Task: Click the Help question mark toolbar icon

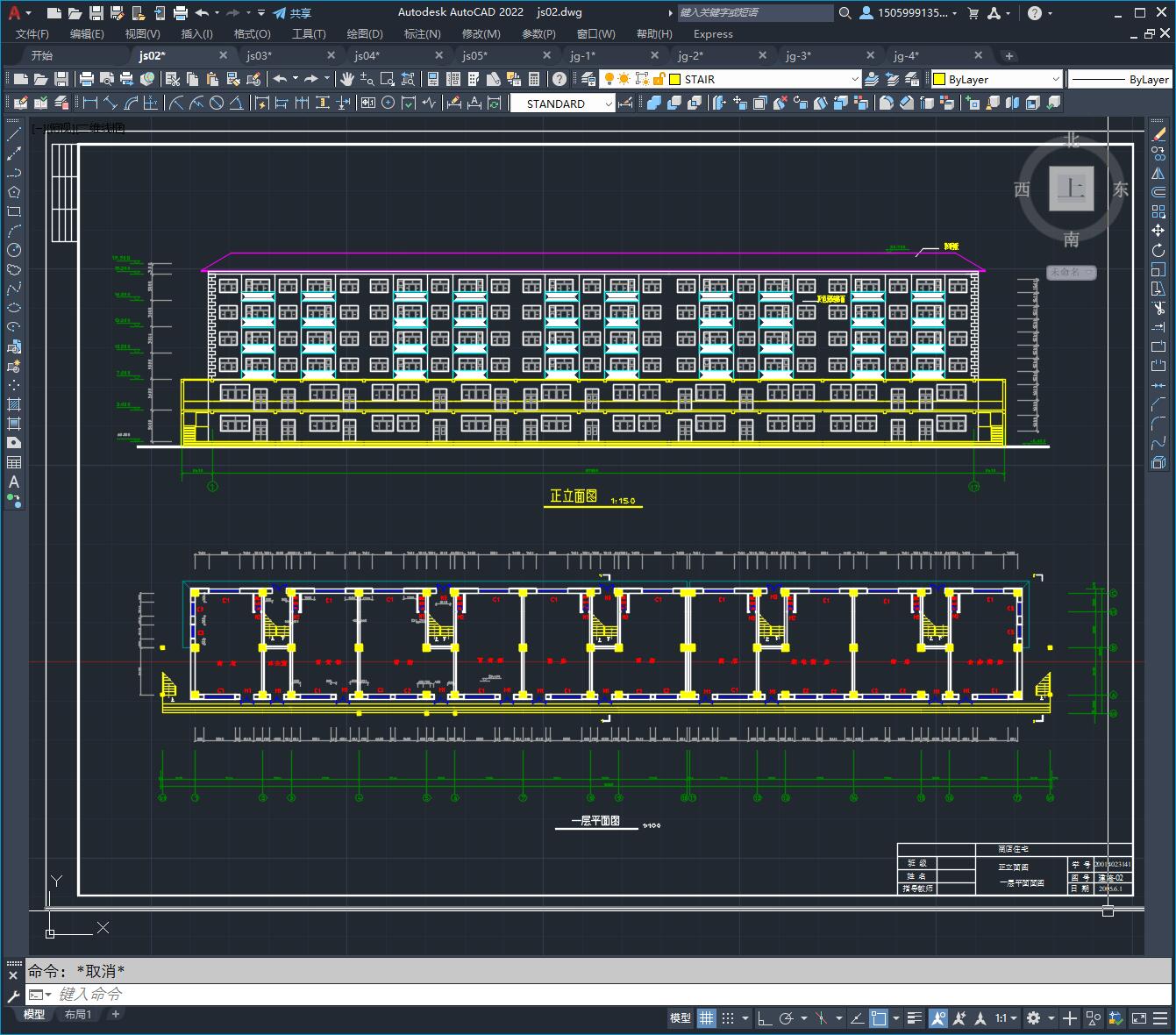Action: 559,79
